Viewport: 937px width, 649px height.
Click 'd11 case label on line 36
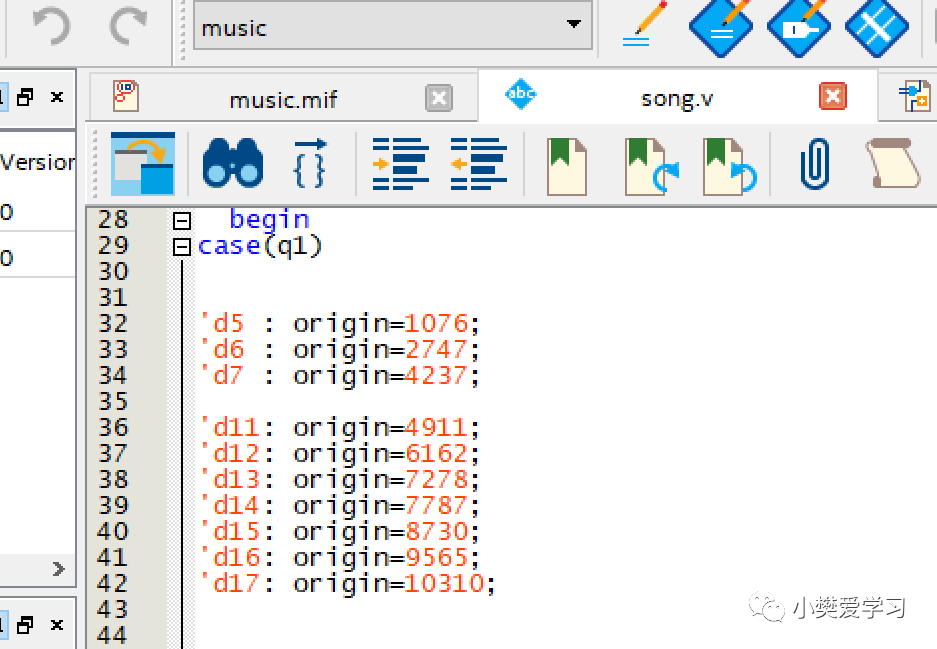point(229,427)
